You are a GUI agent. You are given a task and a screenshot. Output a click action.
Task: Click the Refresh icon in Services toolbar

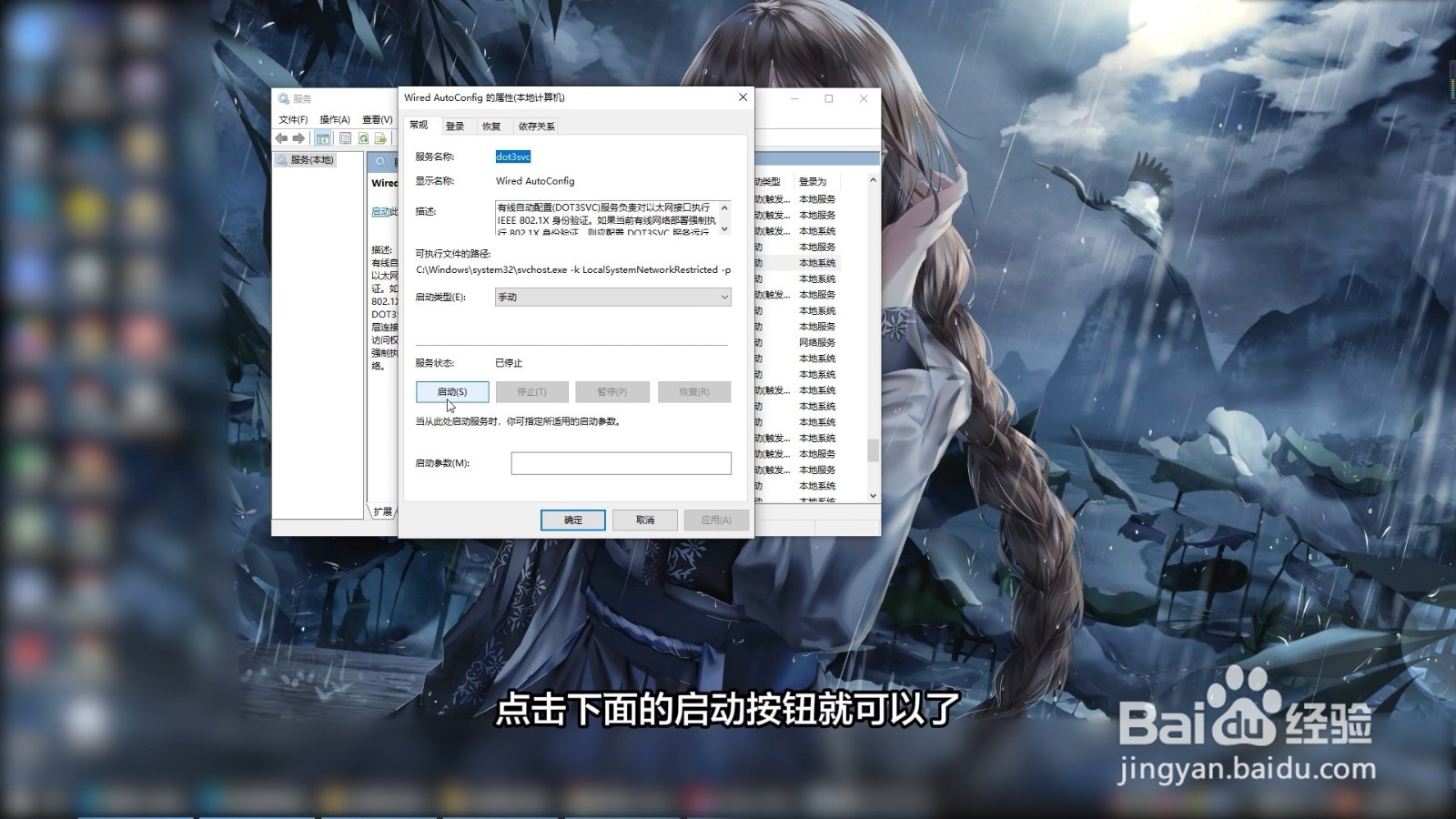point(363,138)
